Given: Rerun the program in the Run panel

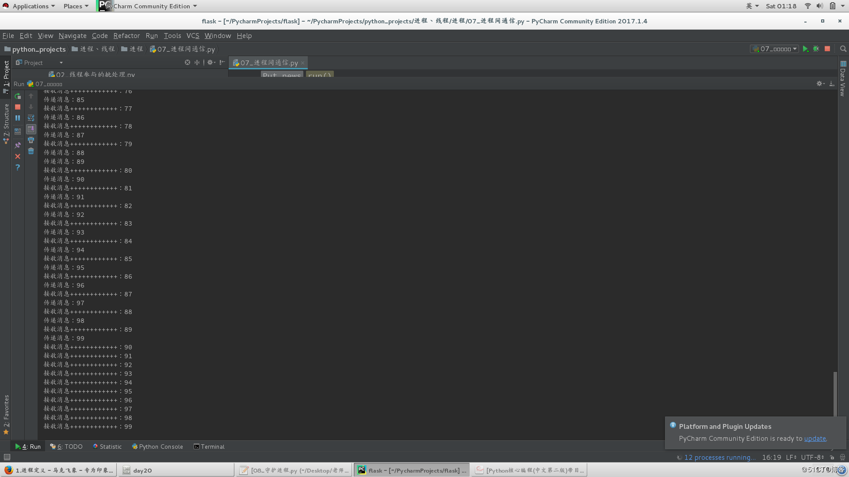Looking at the screenshot, I should click(18, 96).
